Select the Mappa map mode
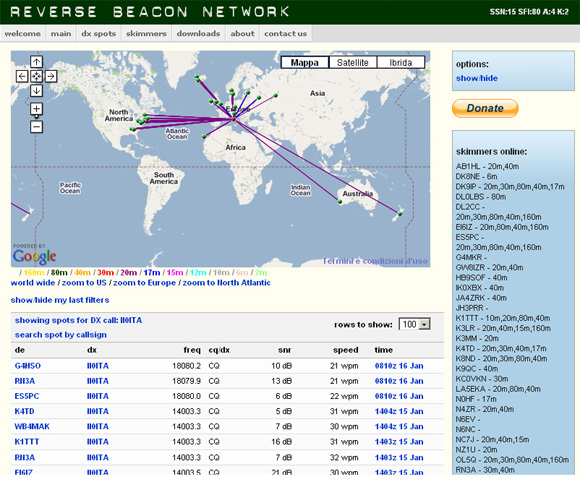The height and width of the screenshot is (482, 580). tap(305, 63)
